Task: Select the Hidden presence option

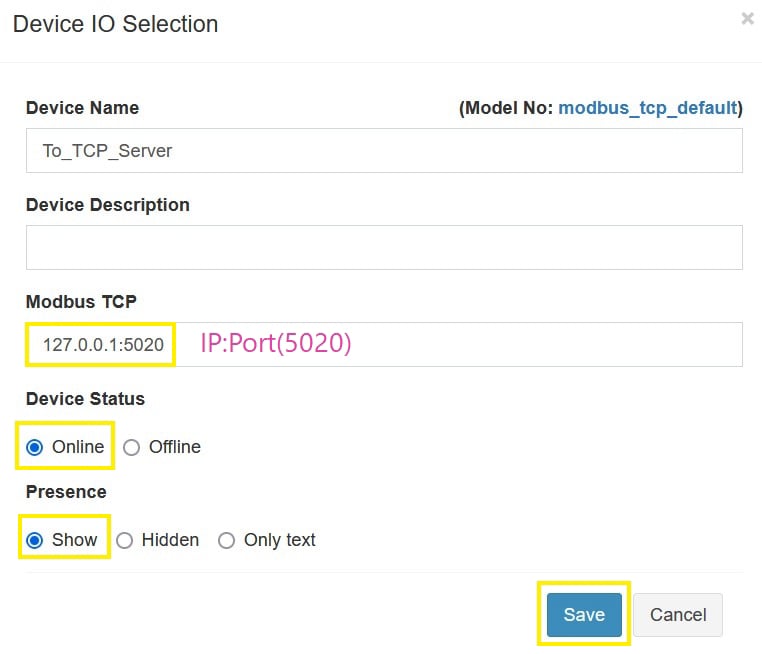Action: tap(125, 540)
